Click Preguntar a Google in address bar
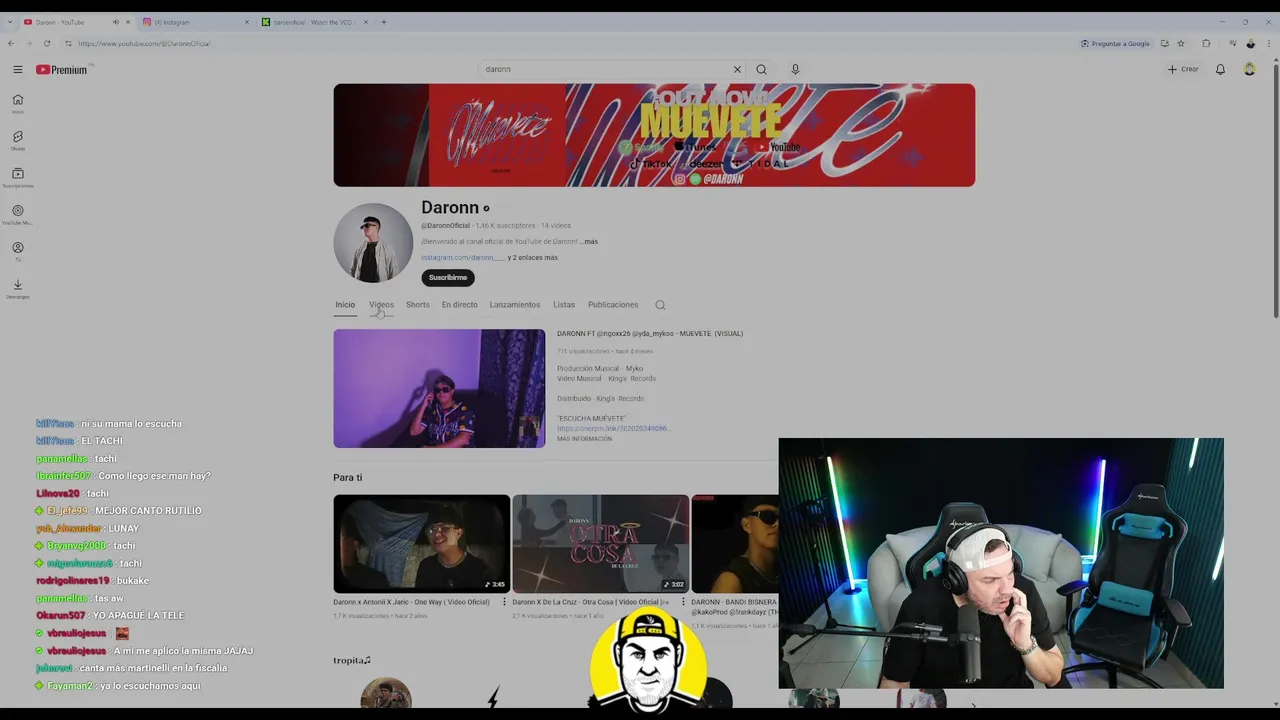The height and width of the screenshot is (720, 1280). (x=1115, y=43)
